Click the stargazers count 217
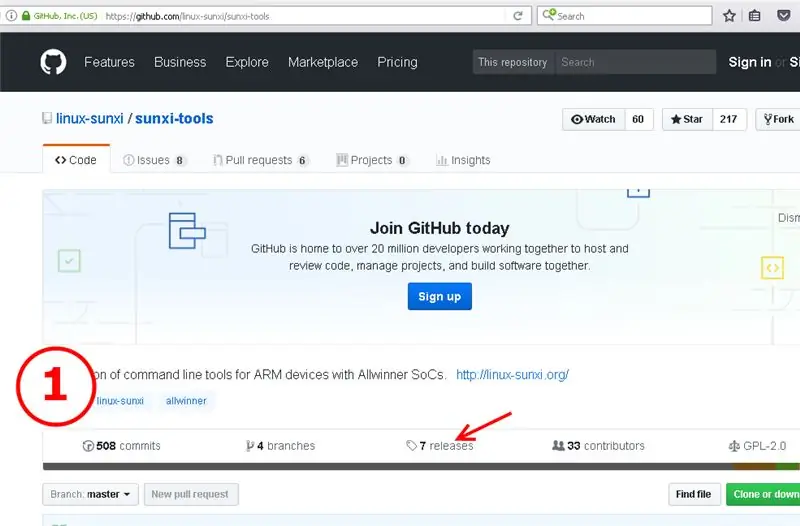The width and height of the screenshot is (800, 526). [x=729, y=119]
